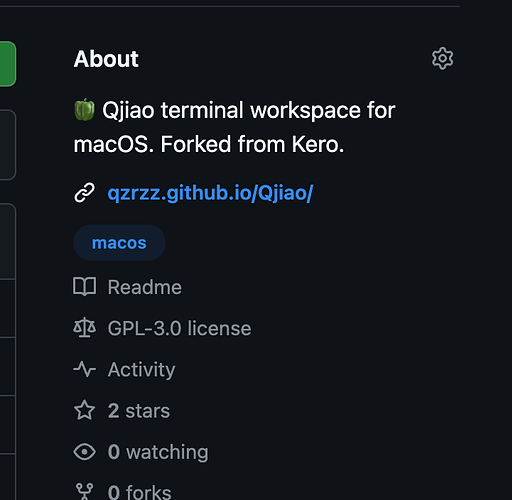
Task: View the GPL-3.0 license link
Action: pos(179,328)
